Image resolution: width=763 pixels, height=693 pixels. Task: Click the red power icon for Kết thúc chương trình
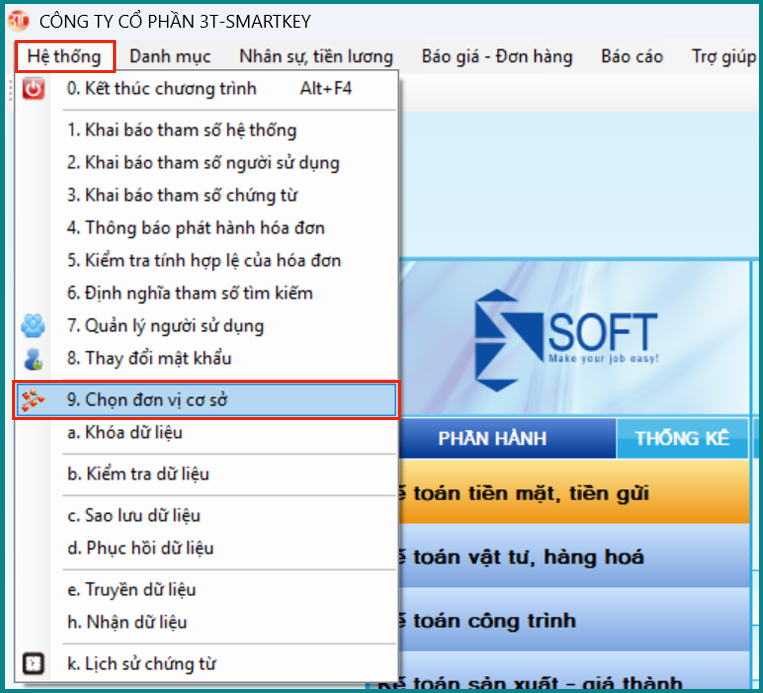(34, 89)
